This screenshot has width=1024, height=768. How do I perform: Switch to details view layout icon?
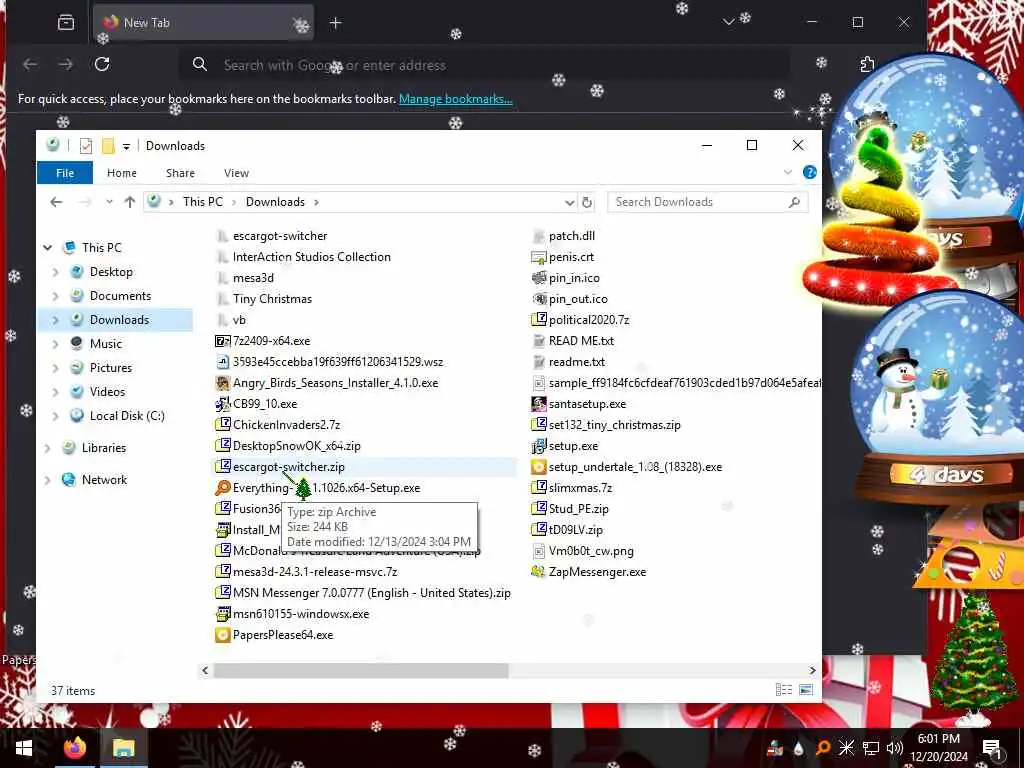(x=784, y=690)
